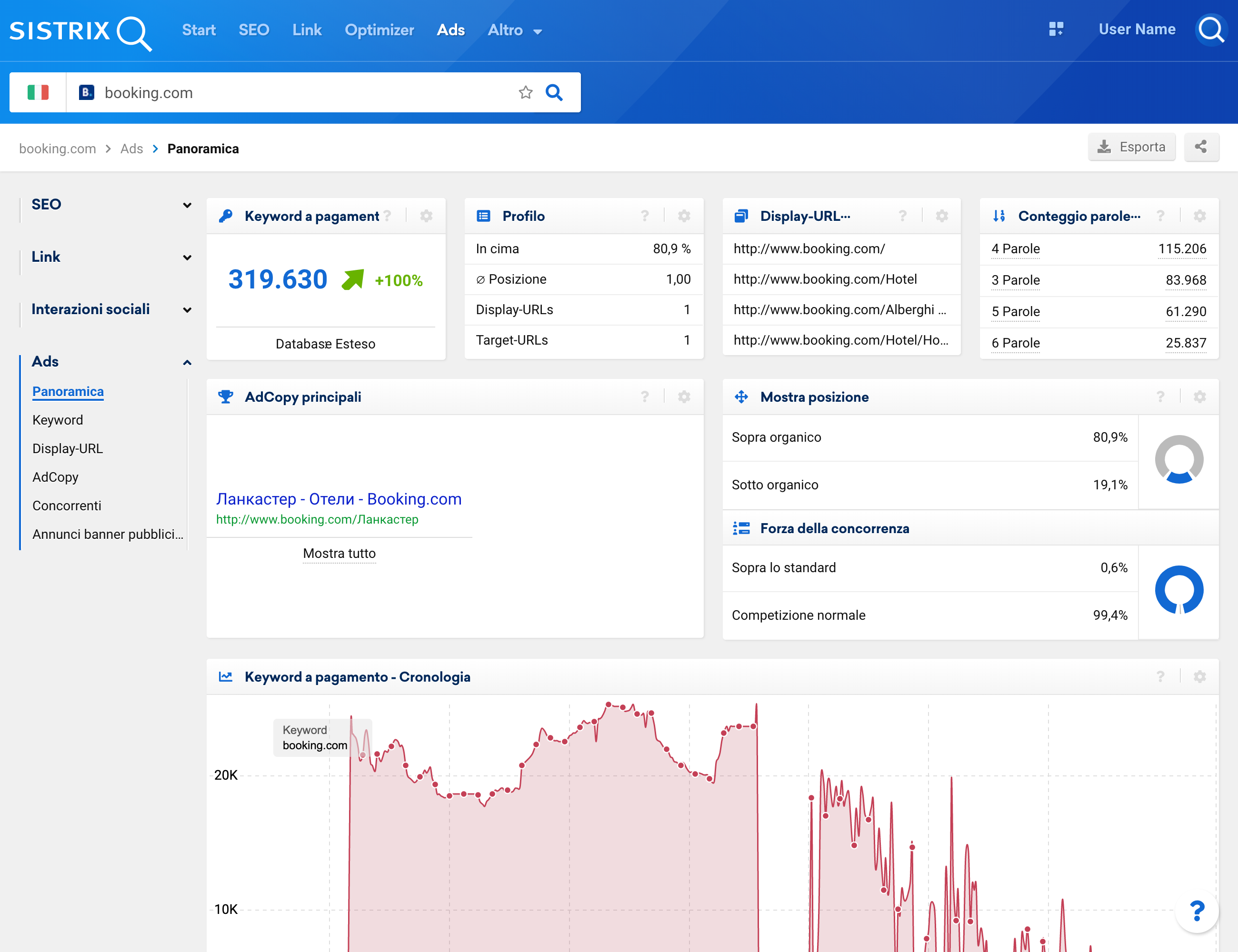Open the Optimizer navigation tab
Screen dimensions: 1238x952
[x=379, y=30]
